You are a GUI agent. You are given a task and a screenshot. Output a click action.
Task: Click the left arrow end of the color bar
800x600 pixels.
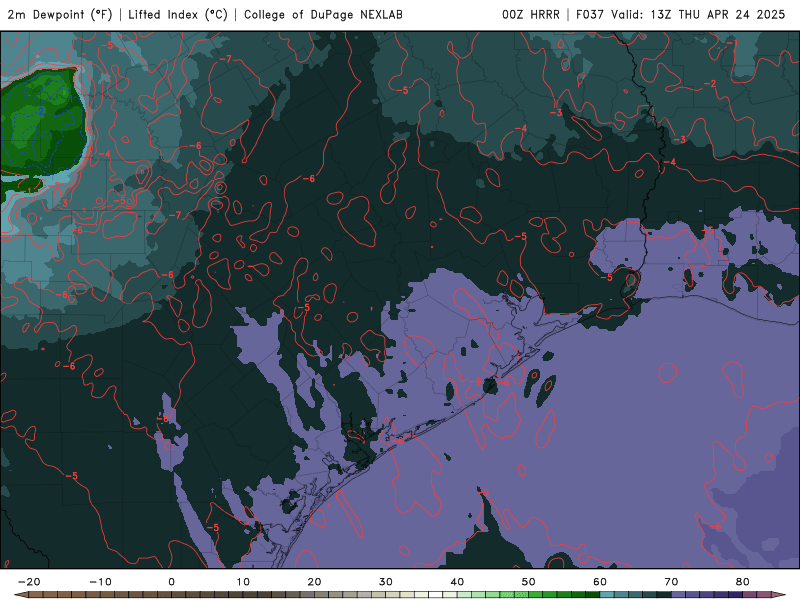(x=20, y=595)
